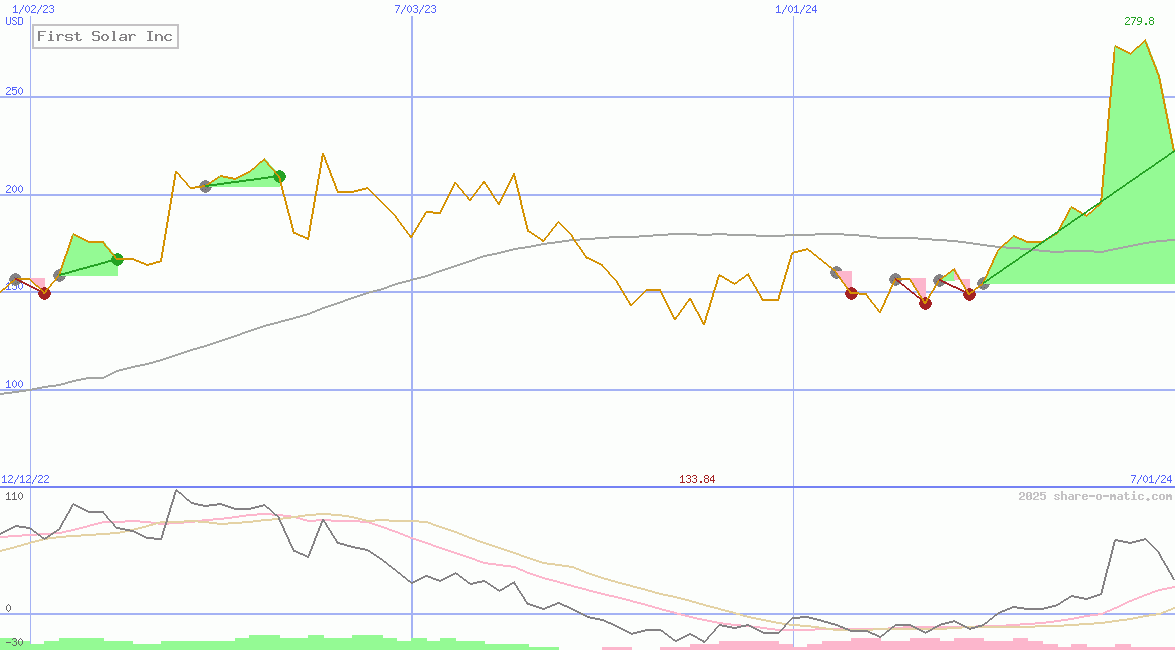Click the green exit dot near 200 level
Screen dimensions: 1175x650
[x=280, y=176]
